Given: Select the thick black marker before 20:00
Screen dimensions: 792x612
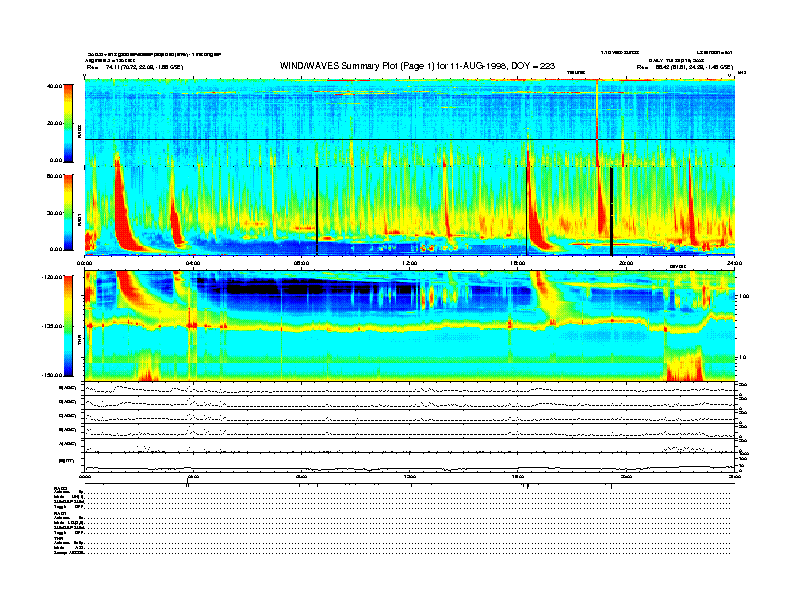Looking at the screenshot, I should pos(611,211).
